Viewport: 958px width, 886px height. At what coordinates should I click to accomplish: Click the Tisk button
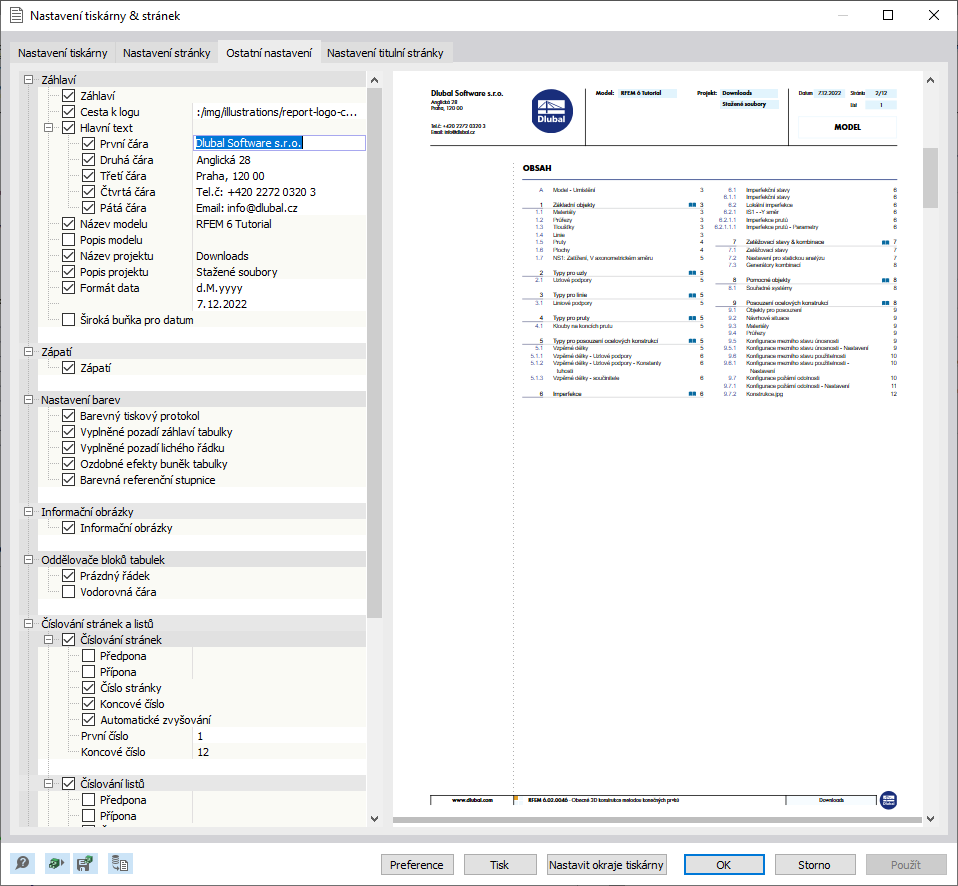[500, 865]
